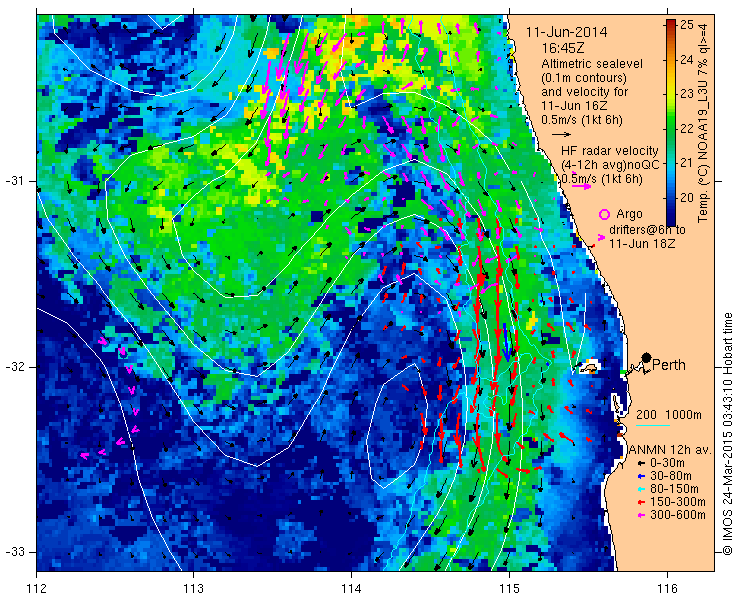Screen dimensions: 740x600
Task: Click the temperature color bar scale
Action: tap(671, 122)
